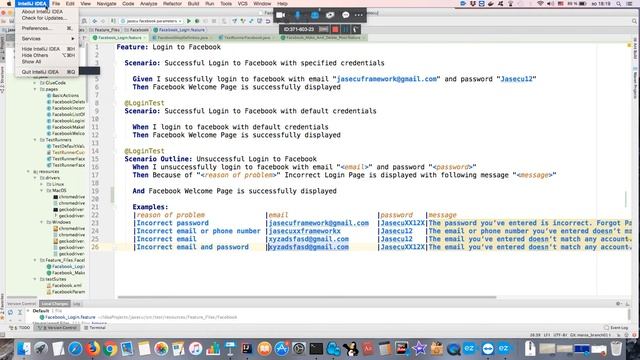Switch to Facebook_Make_And_Delete_Post.feature tab

click(x=323, y=38)
